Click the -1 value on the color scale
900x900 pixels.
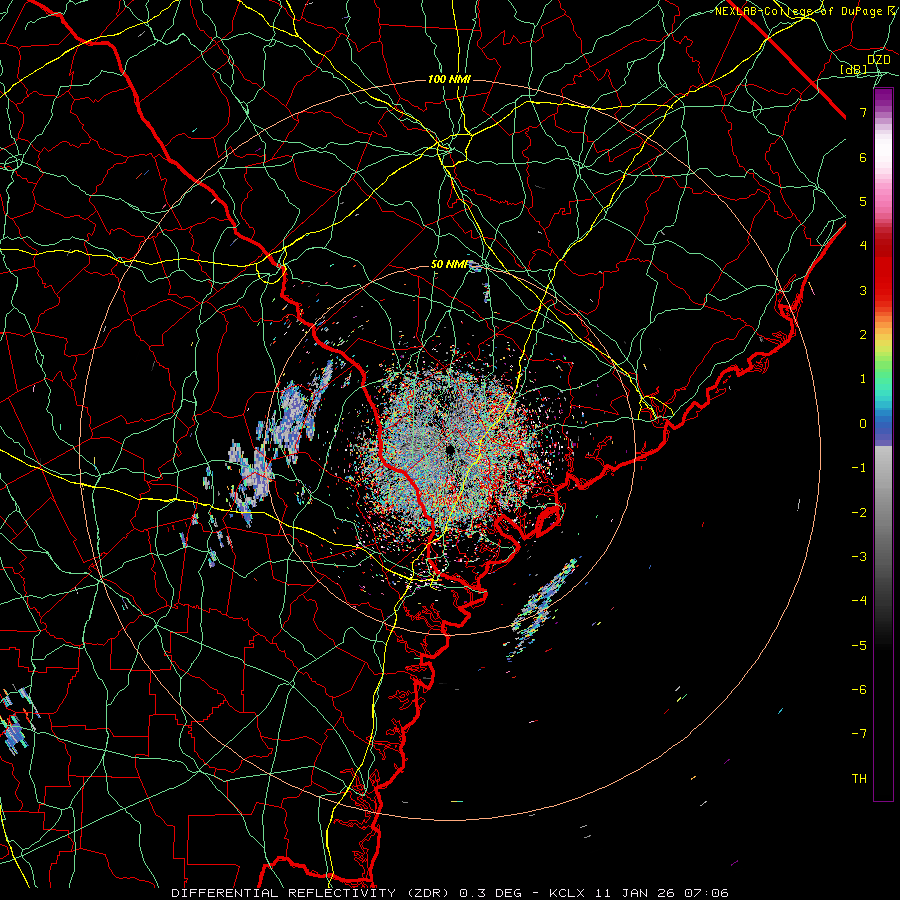coord(859,468)
